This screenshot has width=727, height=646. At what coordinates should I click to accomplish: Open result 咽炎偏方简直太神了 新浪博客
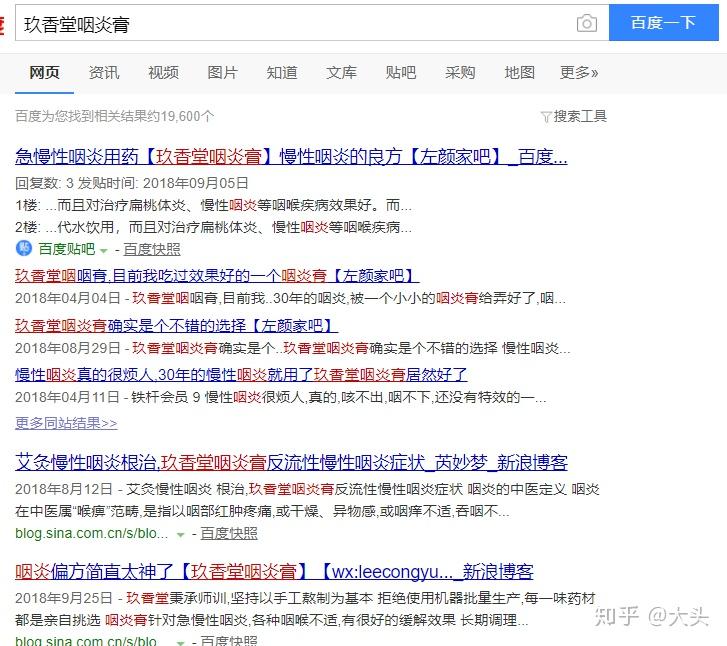point(274,571)
